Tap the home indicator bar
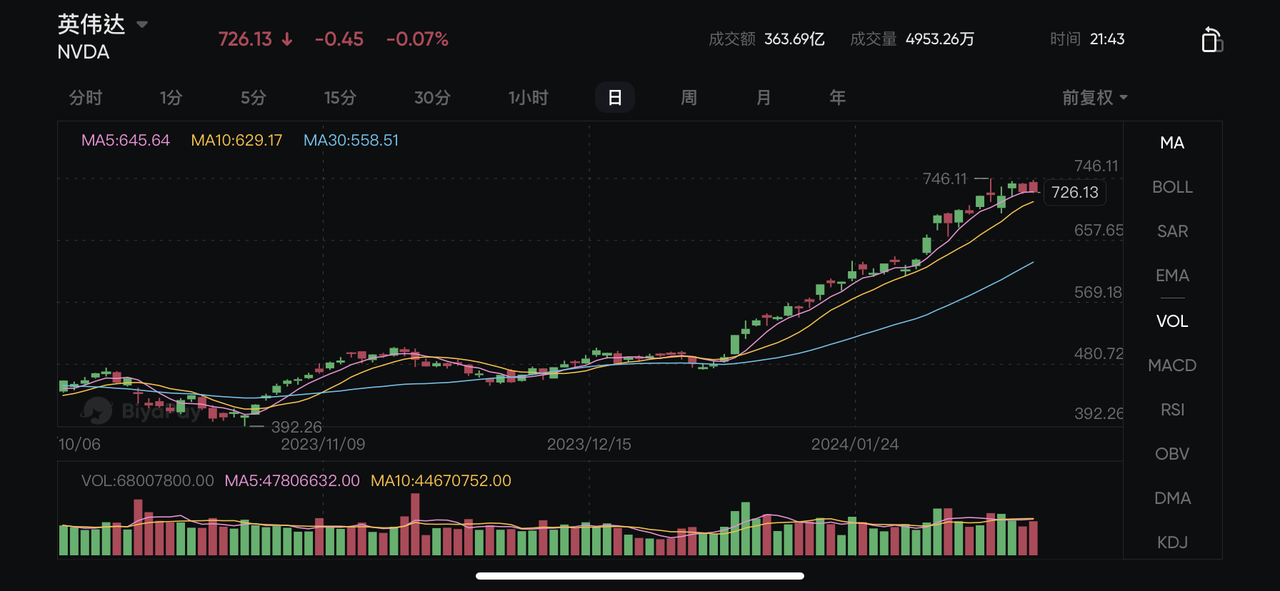The image size is (1280, 591). click(640, 576)
